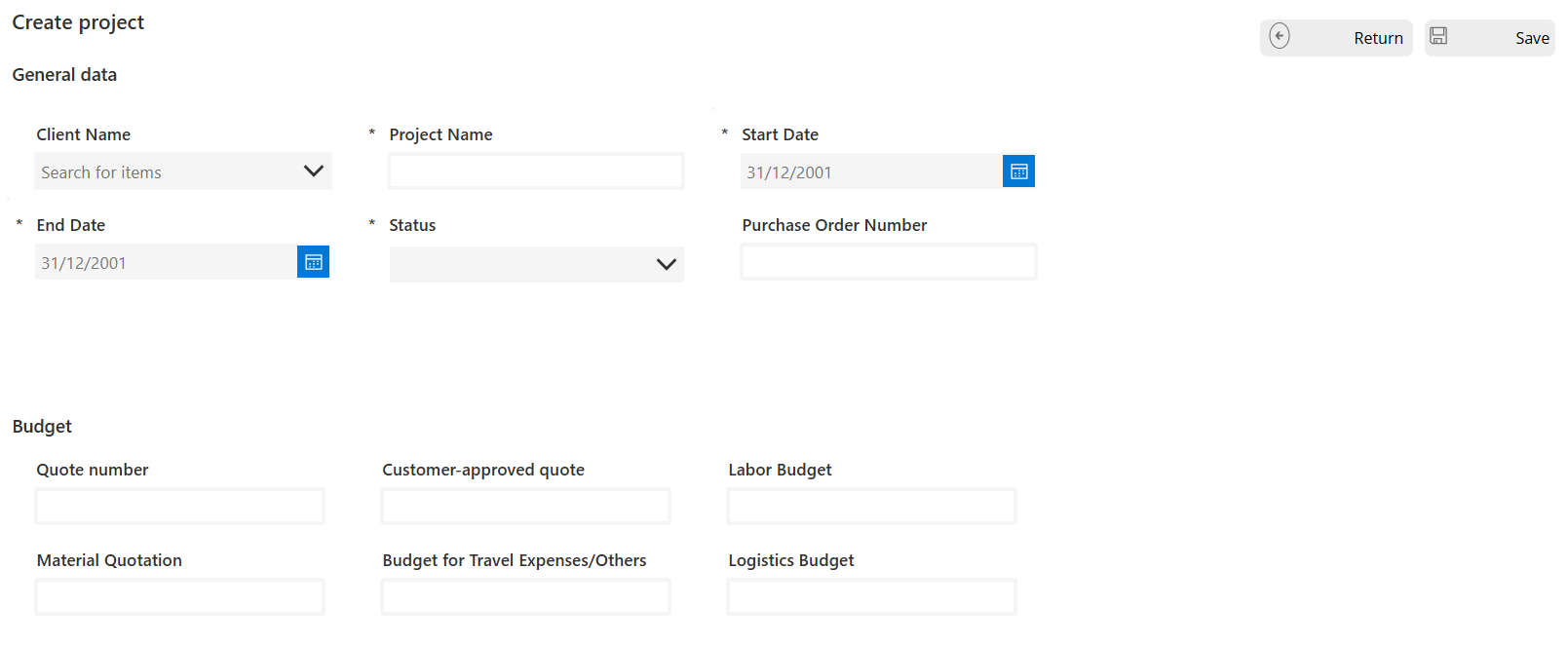Open the End Date calendar picker

313,262
